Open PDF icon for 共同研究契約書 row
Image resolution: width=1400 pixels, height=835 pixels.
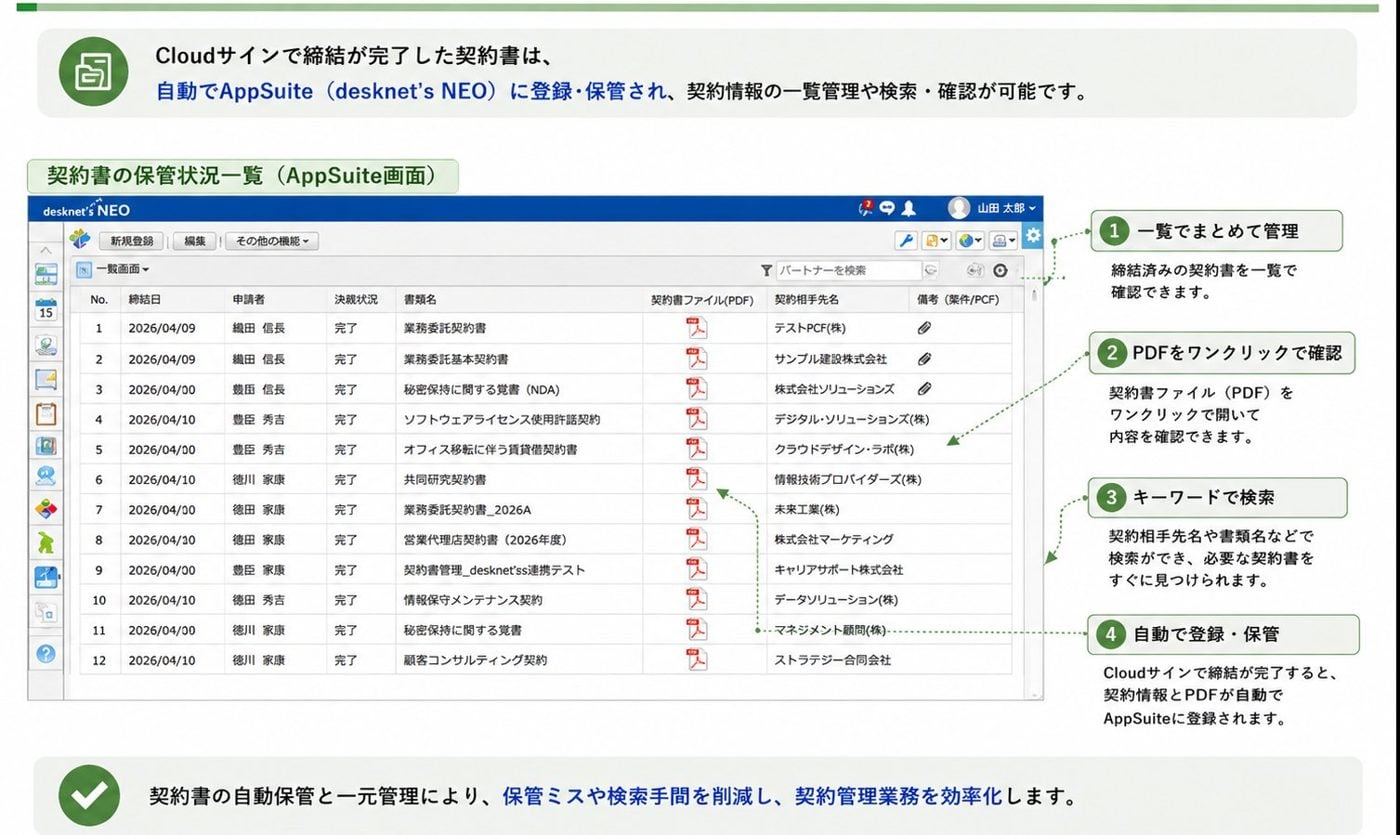tap(696, 479)
